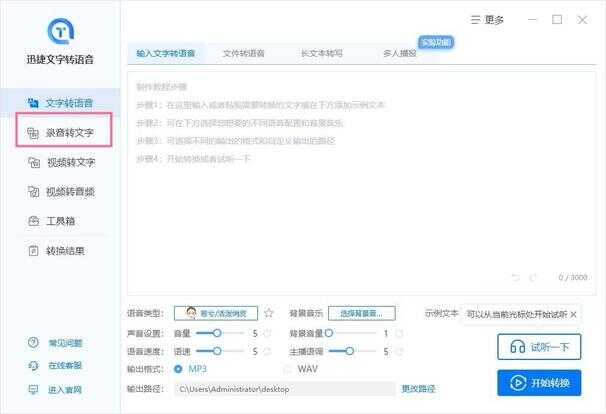Click the 输出路径 output path field
The height and width of the screenshot is (414, 606).
pos(284,389)
